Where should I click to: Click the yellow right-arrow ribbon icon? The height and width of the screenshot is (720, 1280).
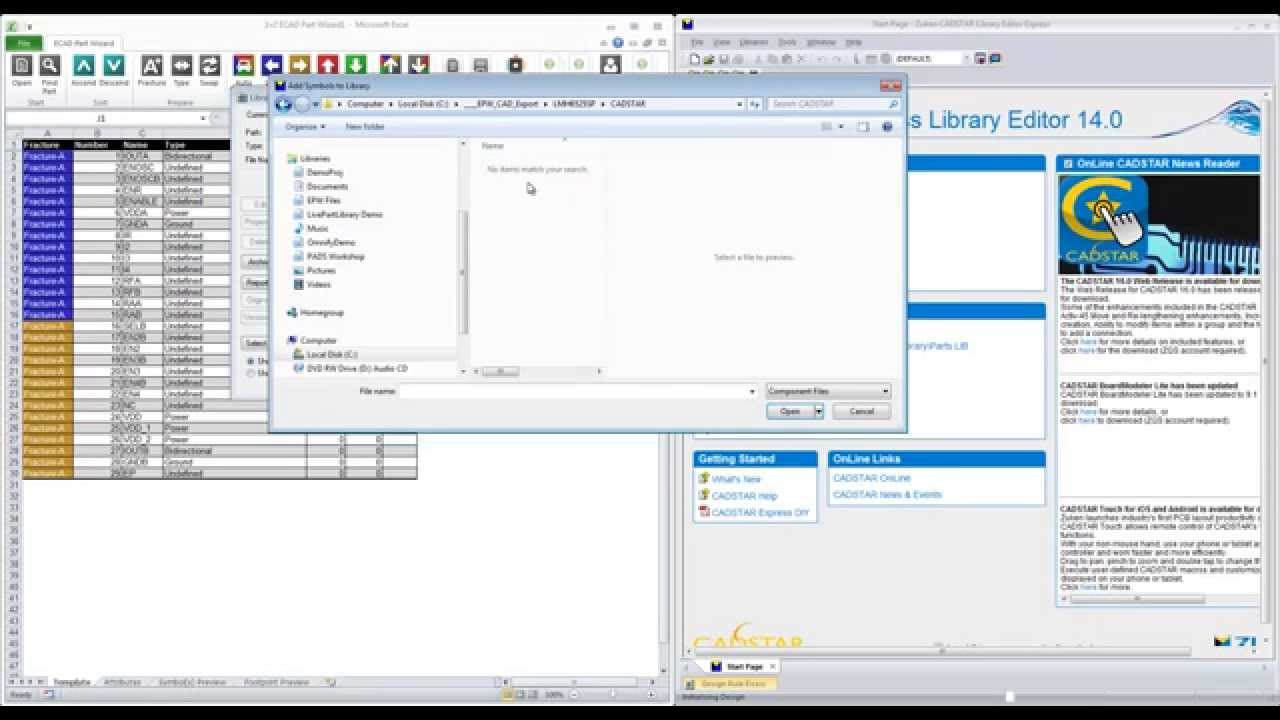tap(300, 65)
